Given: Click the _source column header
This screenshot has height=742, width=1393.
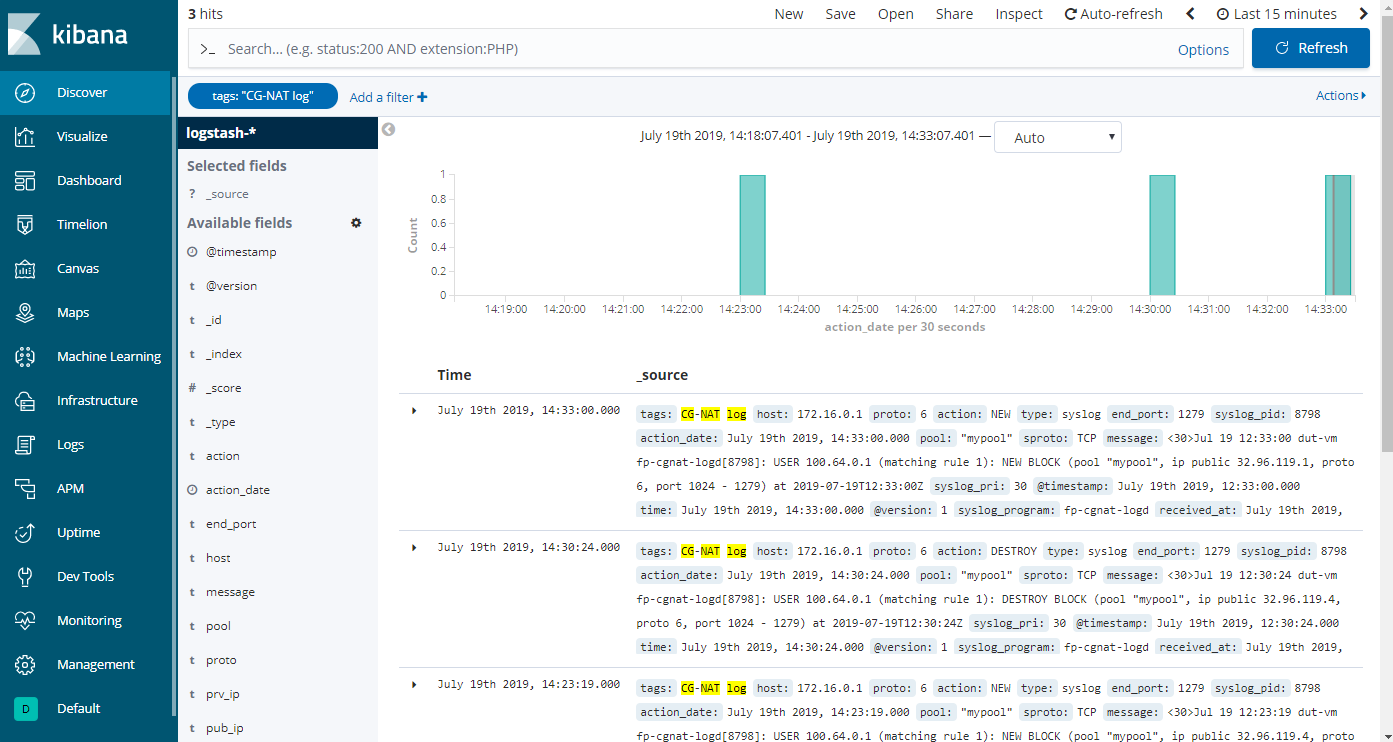Looking at the screenshot, I should point(662,375).
